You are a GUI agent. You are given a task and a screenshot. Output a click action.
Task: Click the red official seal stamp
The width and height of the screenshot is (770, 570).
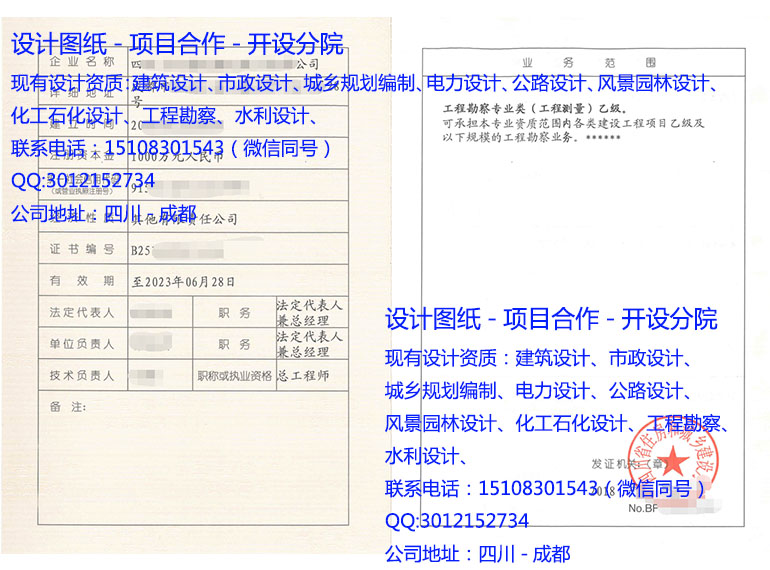673,459
